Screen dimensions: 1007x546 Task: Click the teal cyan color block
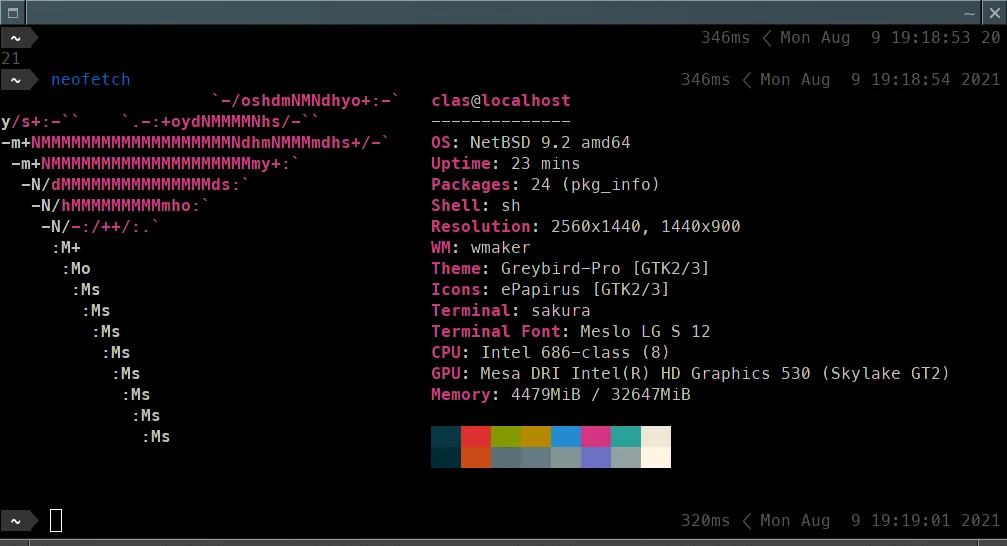626,436
